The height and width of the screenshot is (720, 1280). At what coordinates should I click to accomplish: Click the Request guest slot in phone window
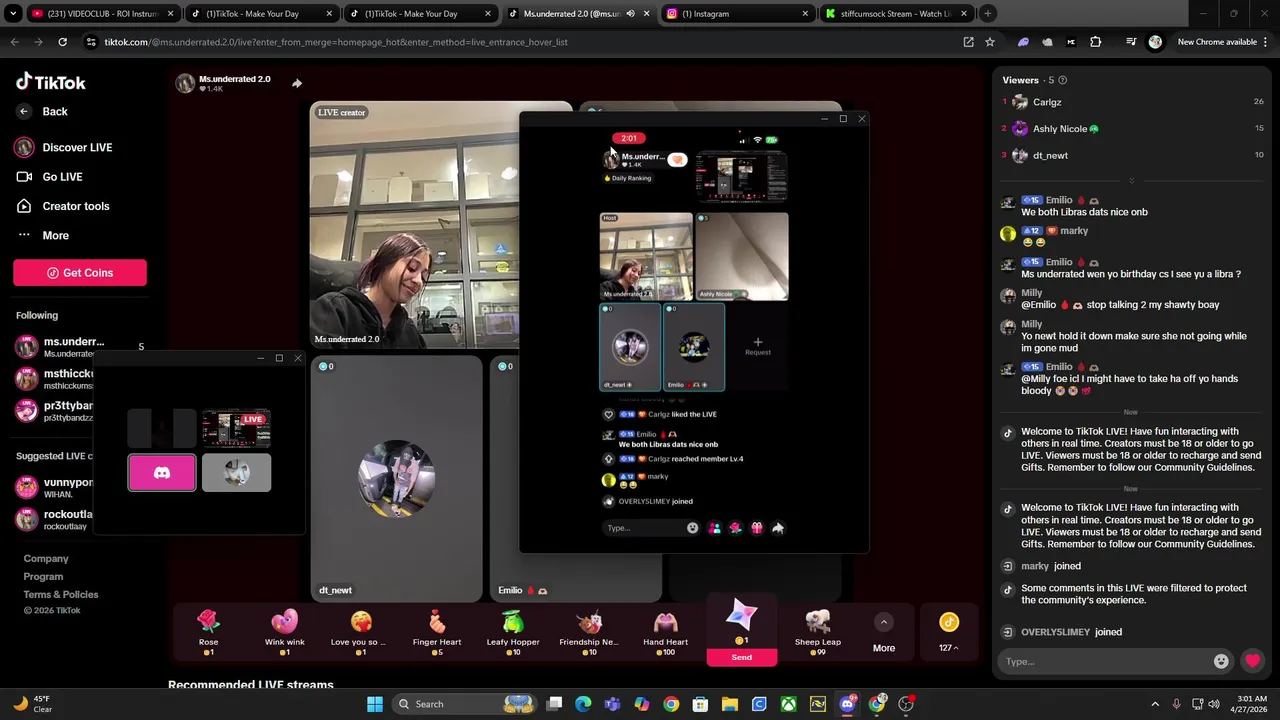coord(757,346)
